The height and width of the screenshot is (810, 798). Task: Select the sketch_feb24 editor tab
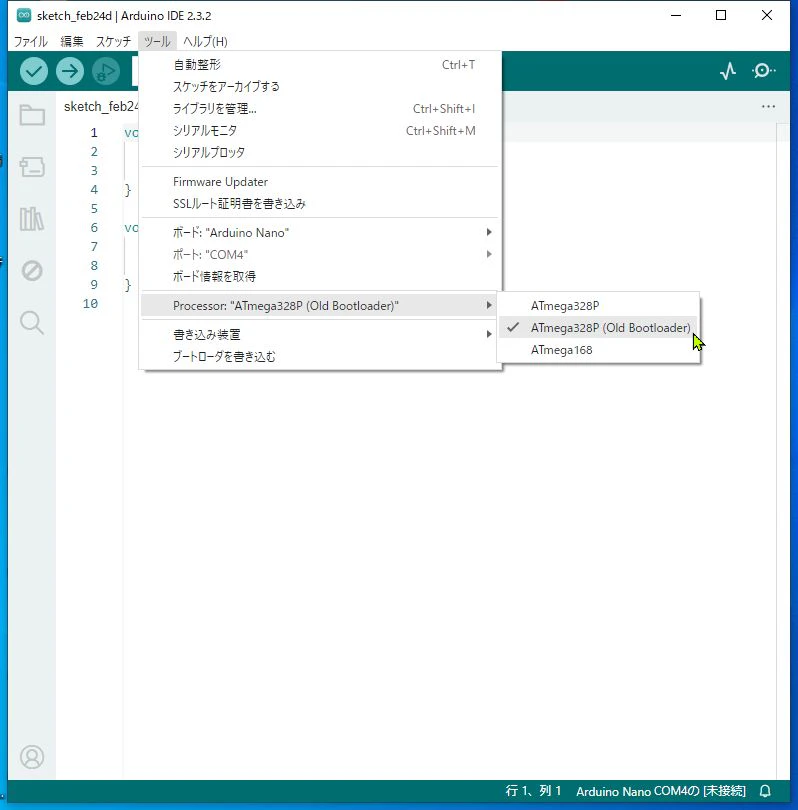[100, 106]
